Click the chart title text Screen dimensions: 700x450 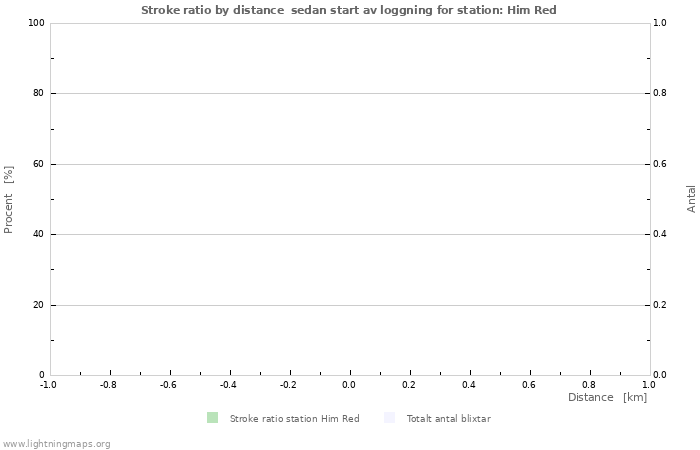pos(349,10)
